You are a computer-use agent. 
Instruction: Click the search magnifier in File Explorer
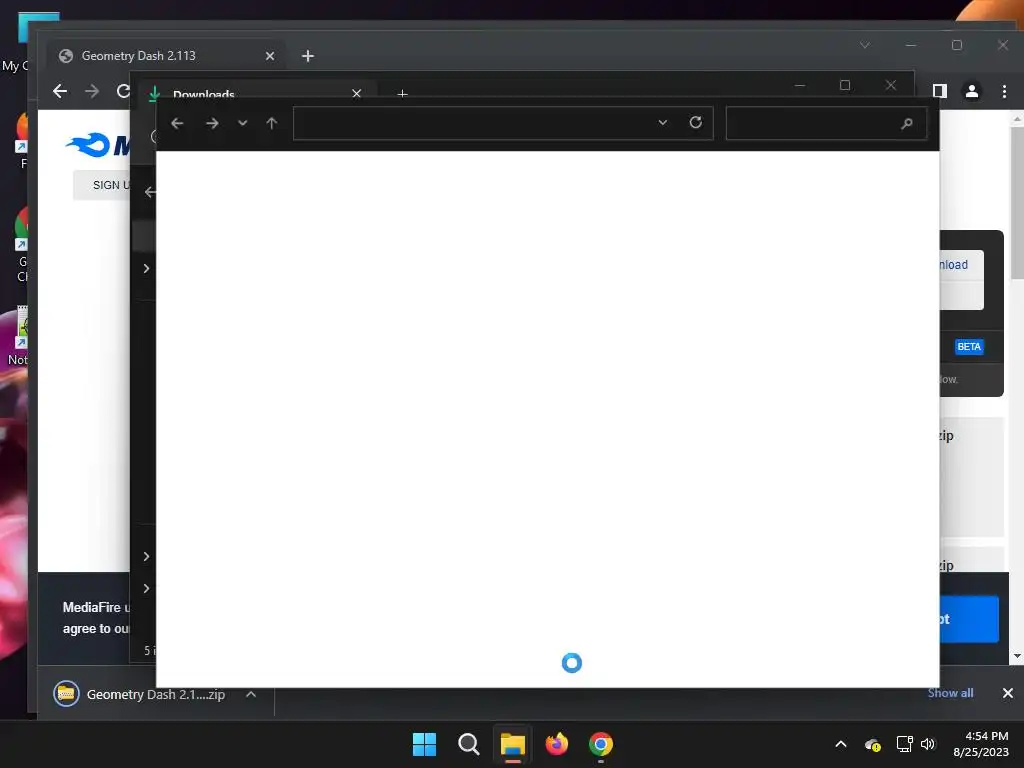tap(906, 123)
